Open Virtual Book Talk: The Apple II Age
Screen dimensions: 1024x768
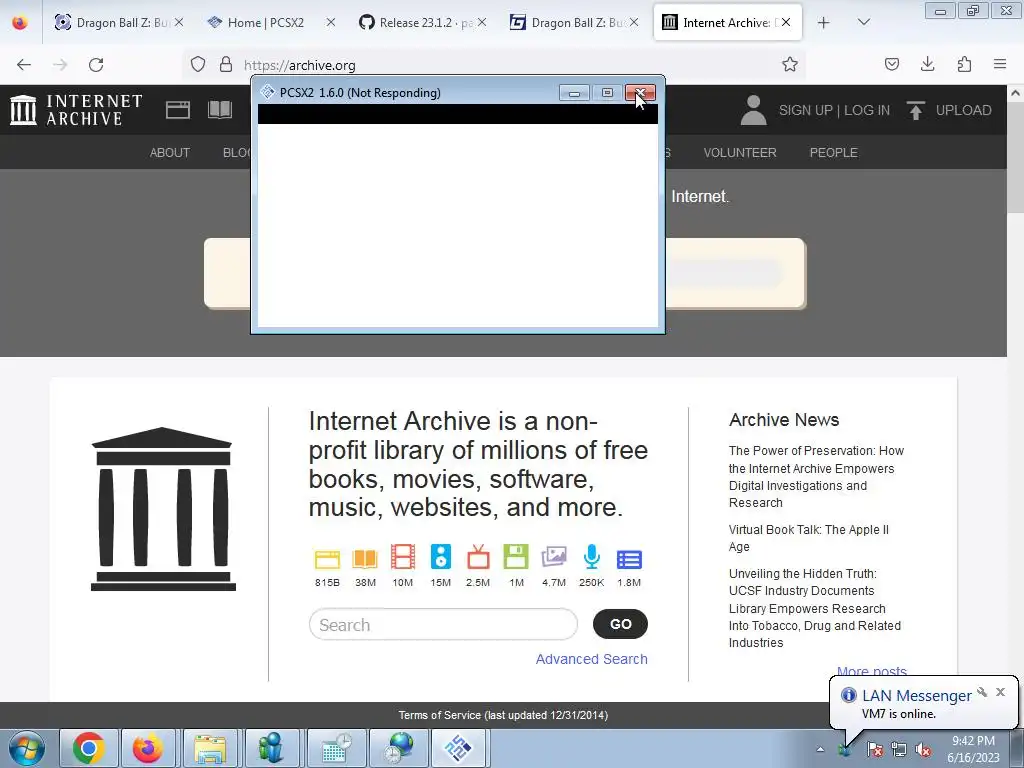point(808,538)
